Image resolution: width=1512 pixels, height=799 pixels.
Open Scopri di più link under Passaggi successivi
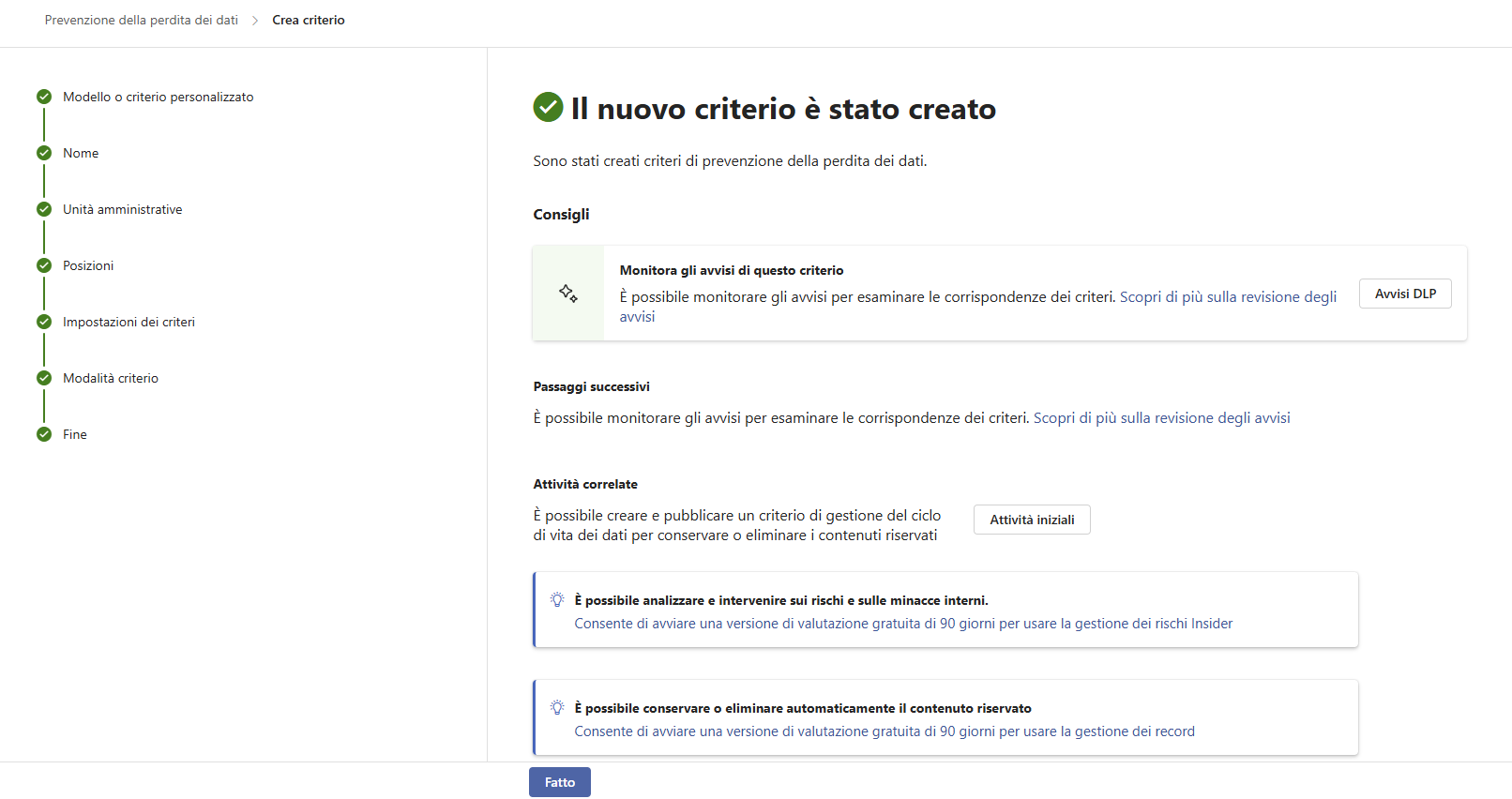[x=1162, y=418]
